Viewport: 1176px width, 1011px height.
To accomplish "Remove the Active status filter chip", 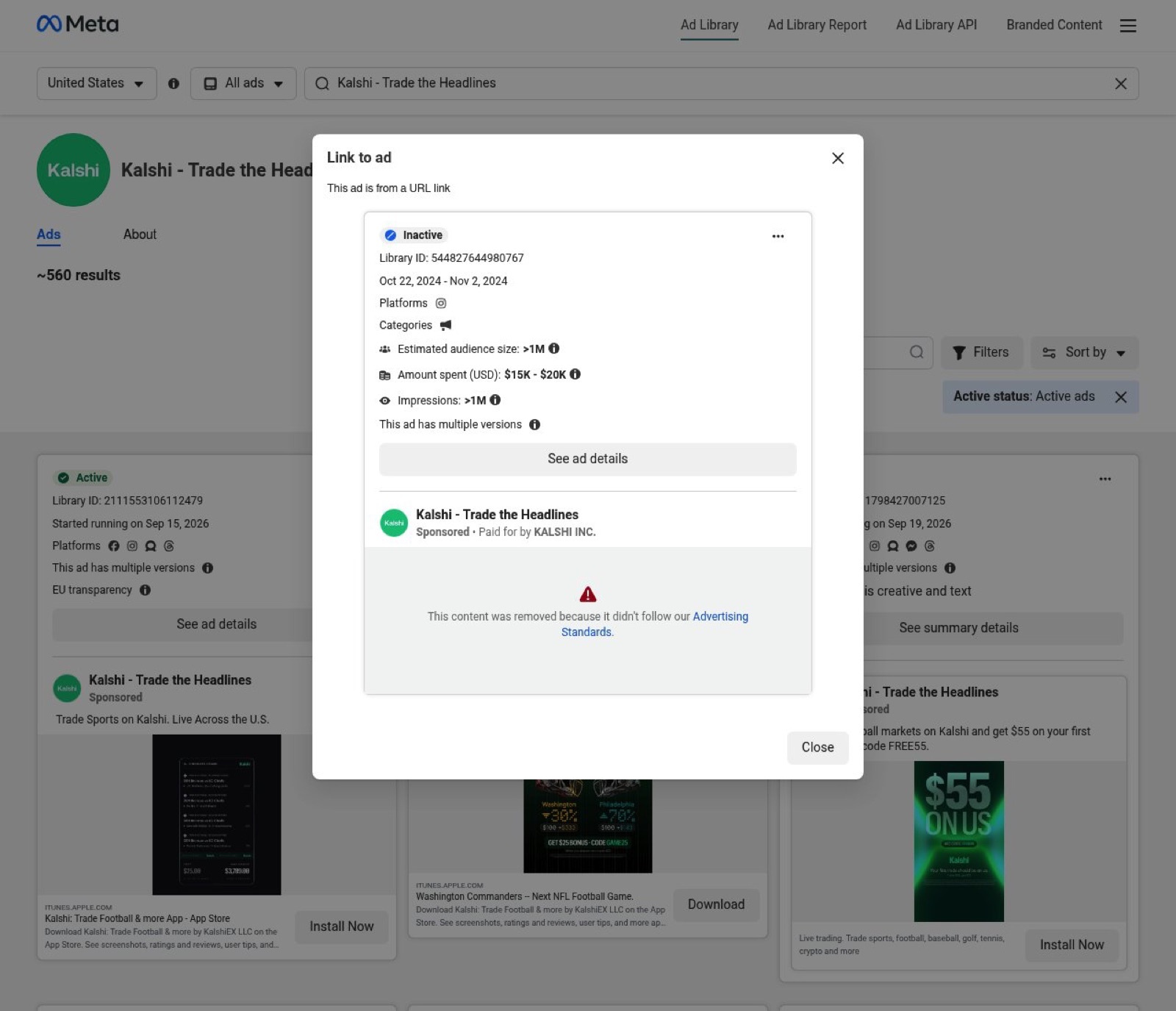I will (x=1120, y=397).
